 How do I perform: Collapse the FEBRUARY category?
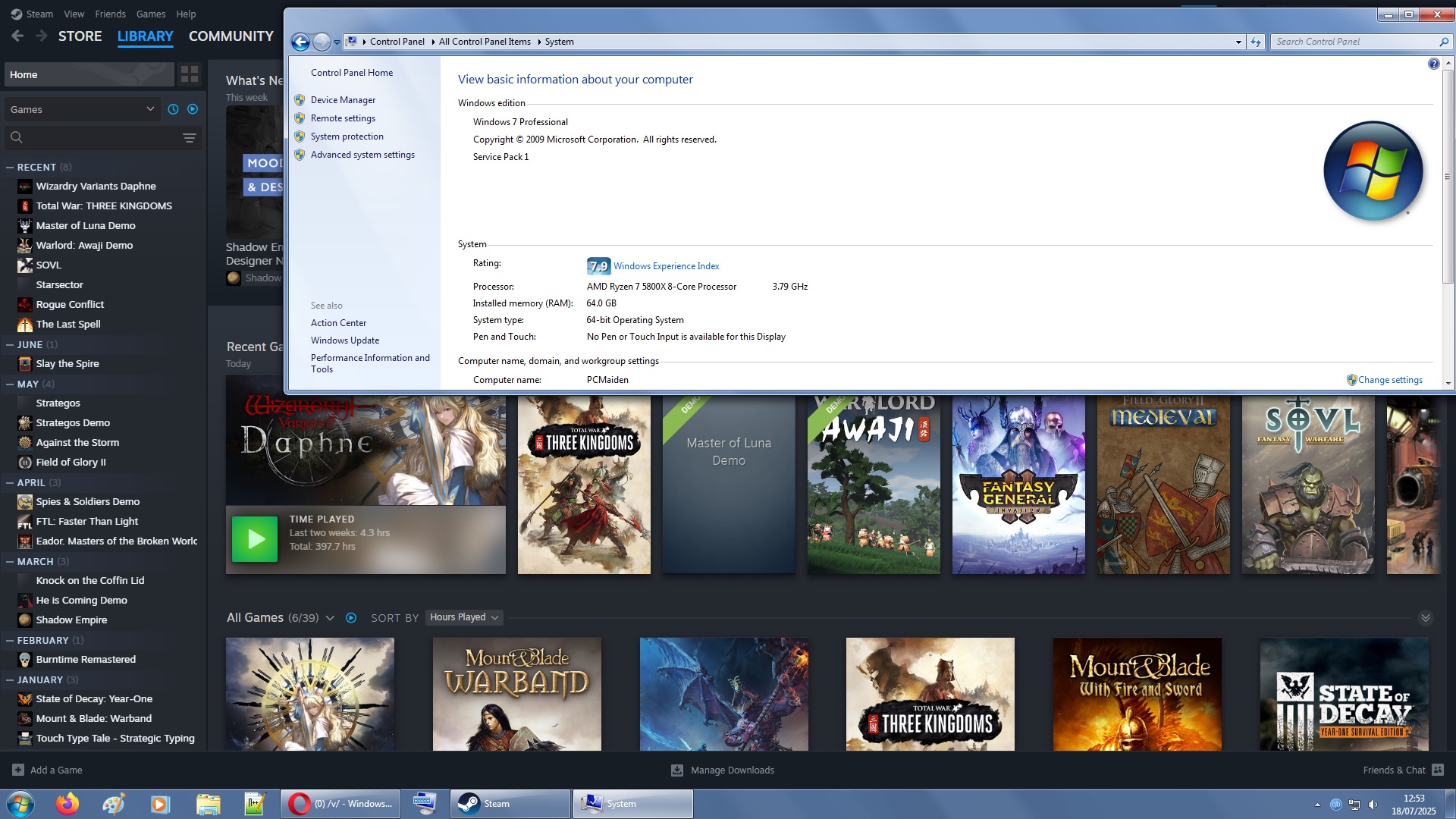pos(10,640)
